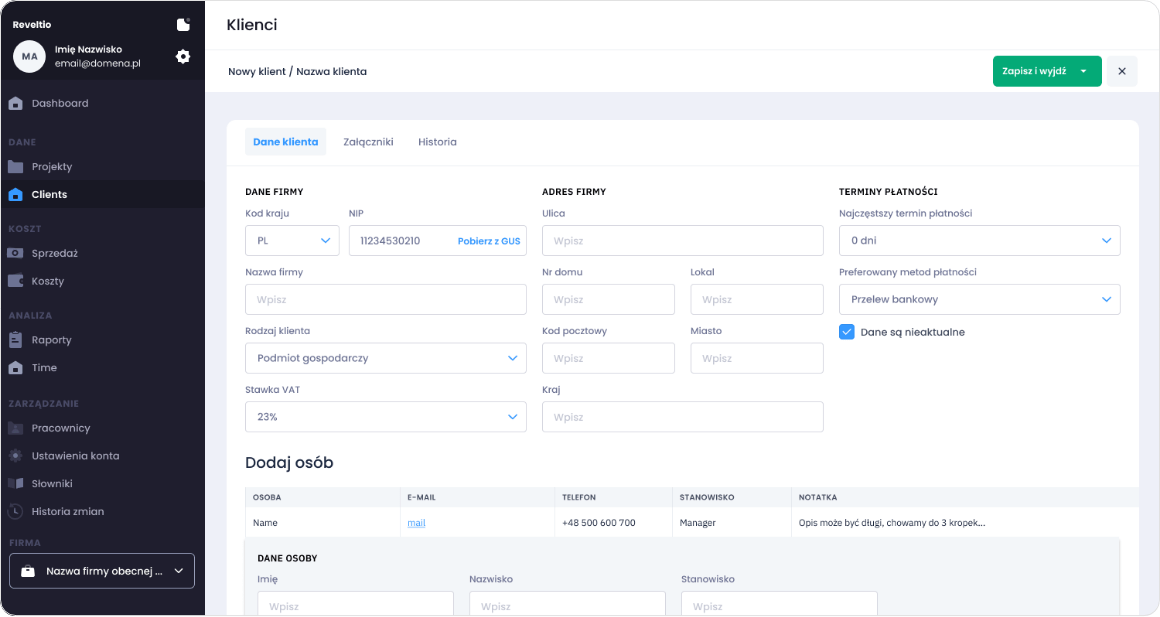
Task: Click the notification icon beside Reveltio
Action: point(183,25)
